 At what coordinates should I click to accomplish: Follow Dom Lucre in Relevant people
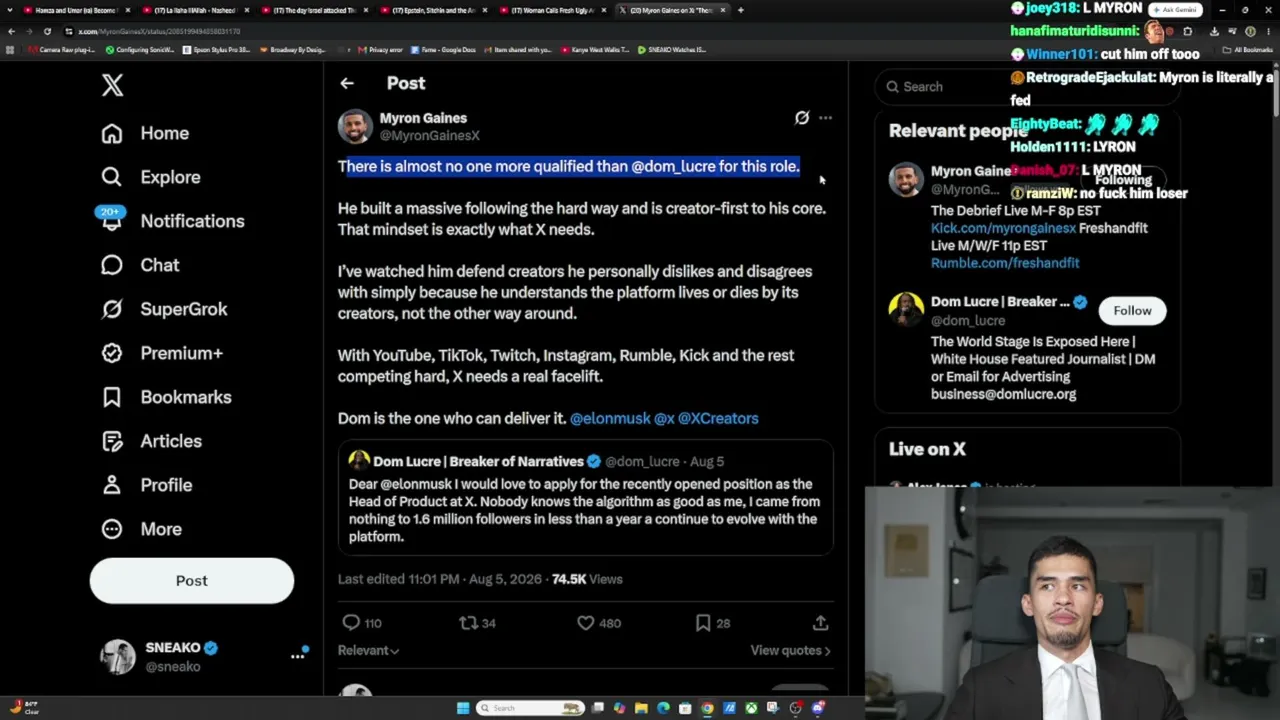(x=1132, y=311)
